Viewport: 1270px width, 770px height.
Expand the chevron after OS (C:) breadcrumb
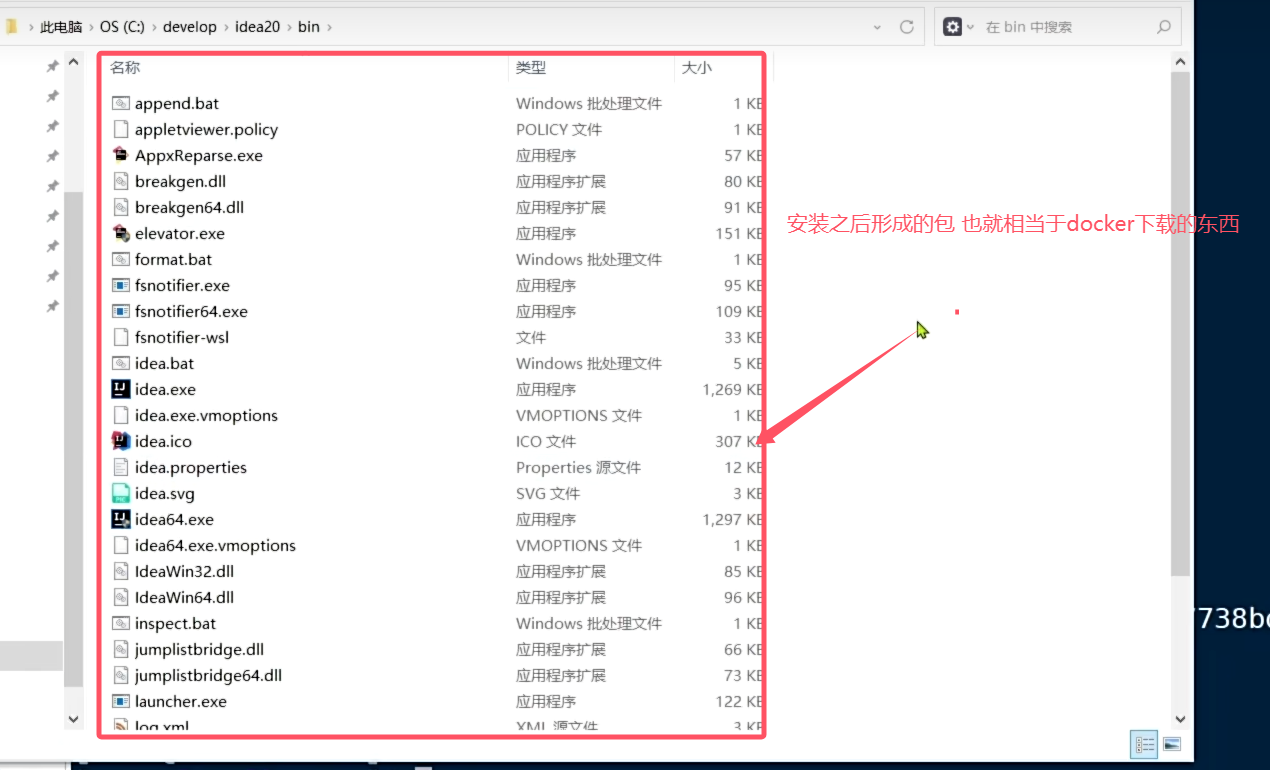tap(156, 27)
